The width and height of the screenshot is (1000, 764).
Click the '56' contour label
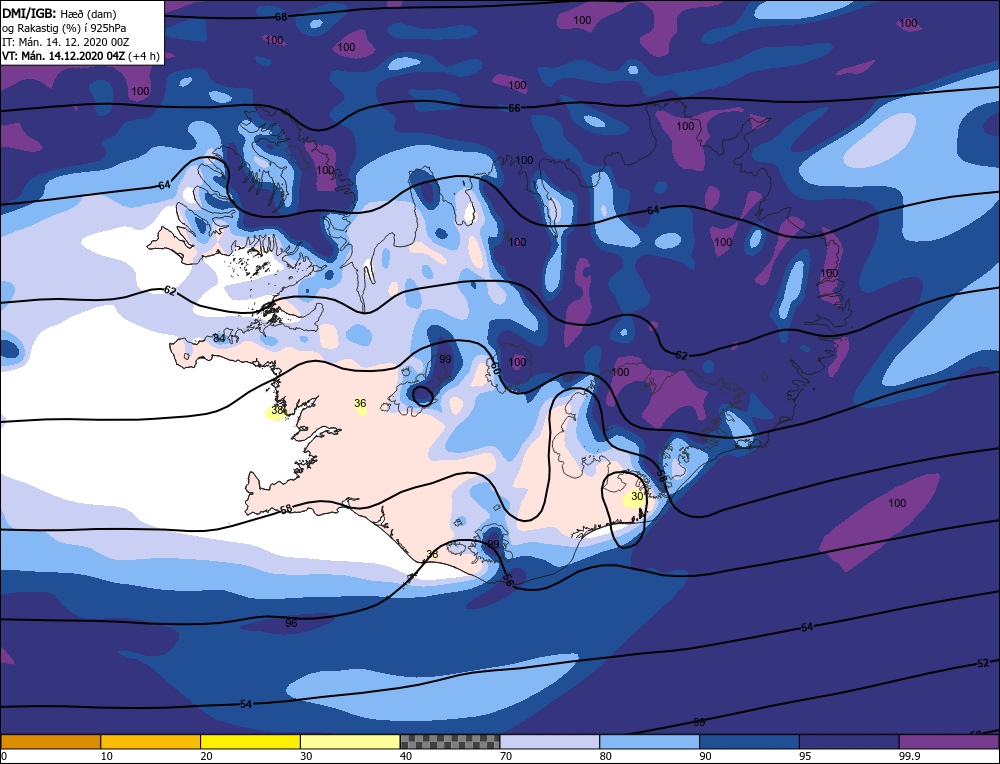(508, 580)
